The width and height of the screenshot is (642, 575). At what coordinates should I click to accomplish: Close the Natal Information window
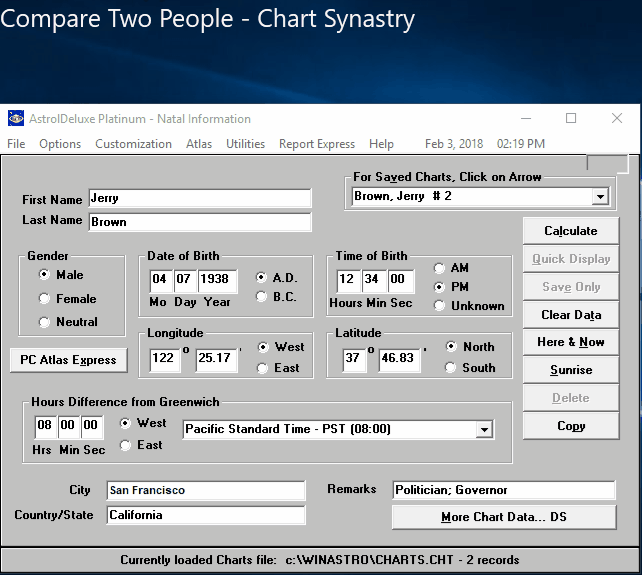tap(617, 118)
